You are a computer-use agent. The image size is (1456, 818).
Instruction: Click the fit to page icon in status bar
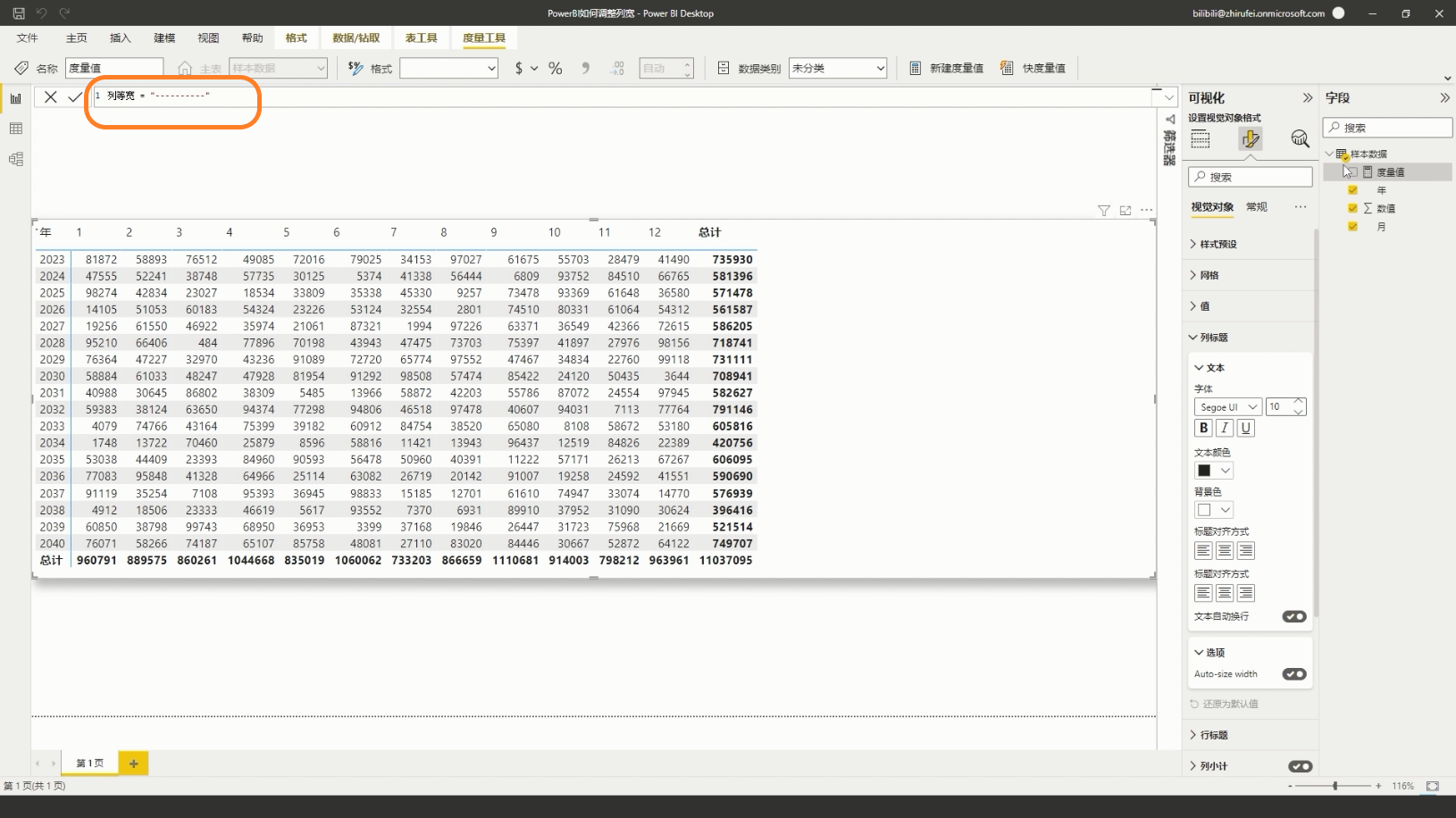1433,786
